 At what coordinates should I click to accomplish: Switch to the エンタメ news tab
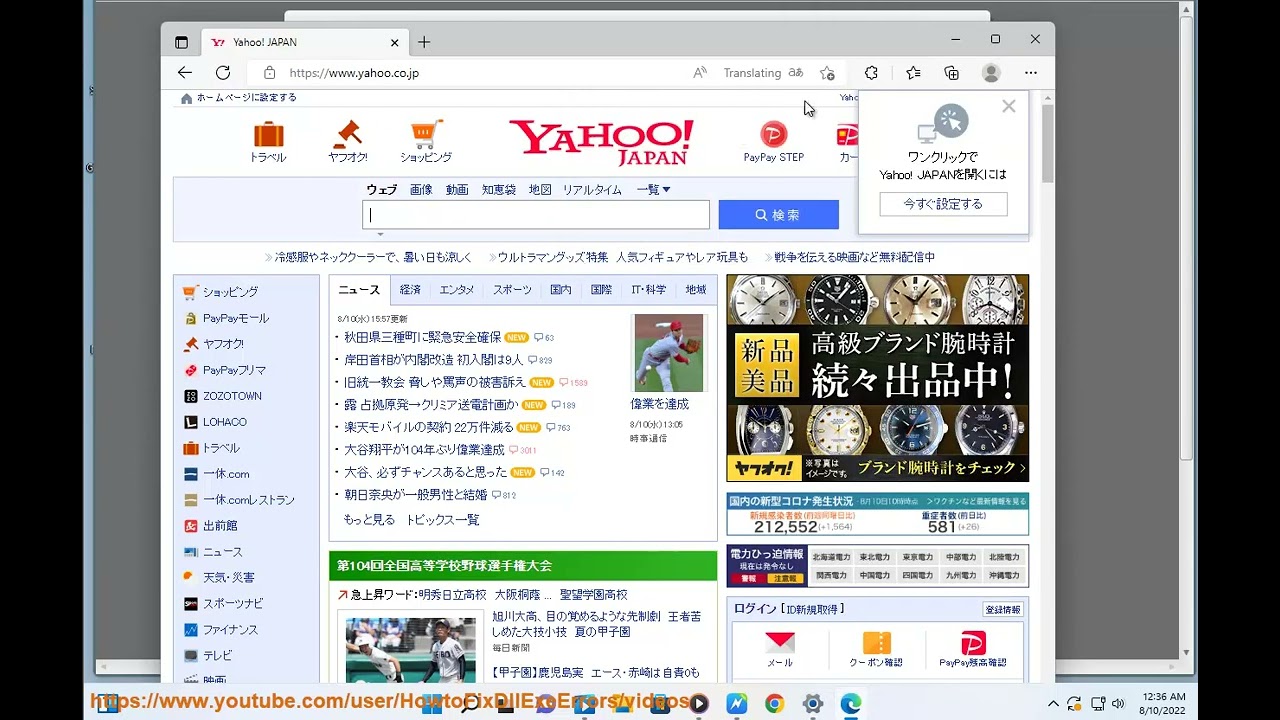coord(456,290)
